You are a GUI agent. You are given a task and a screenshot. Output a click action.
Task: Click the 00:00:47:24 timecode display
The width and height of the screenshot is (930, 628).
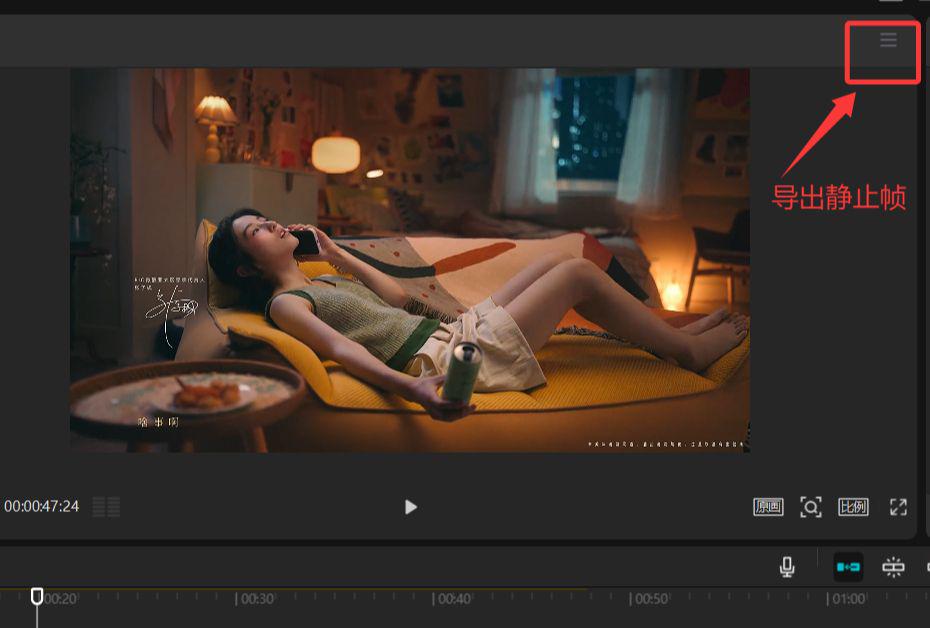click(x=42, y=507)
